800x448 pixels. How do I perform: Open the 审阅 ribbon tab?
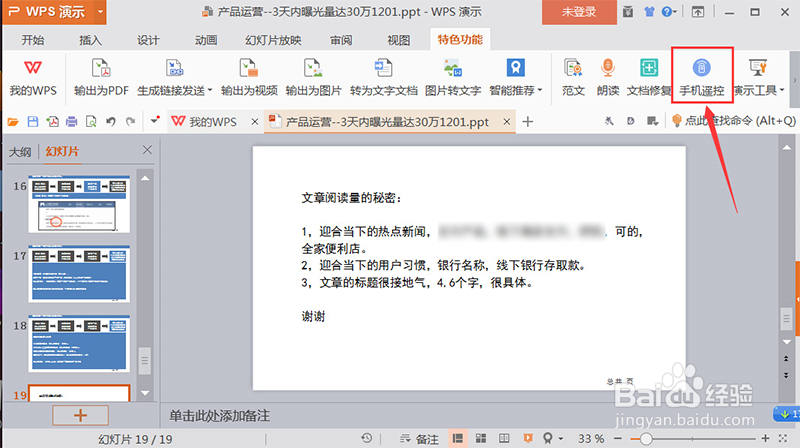341,40
